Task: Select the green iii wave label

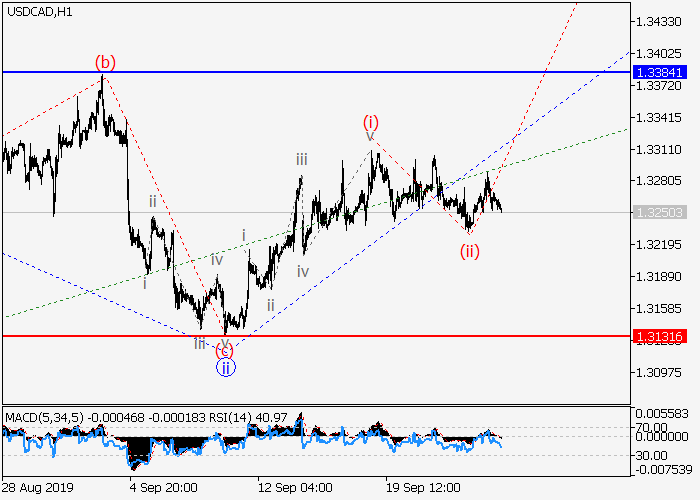Action: point(301,159)
